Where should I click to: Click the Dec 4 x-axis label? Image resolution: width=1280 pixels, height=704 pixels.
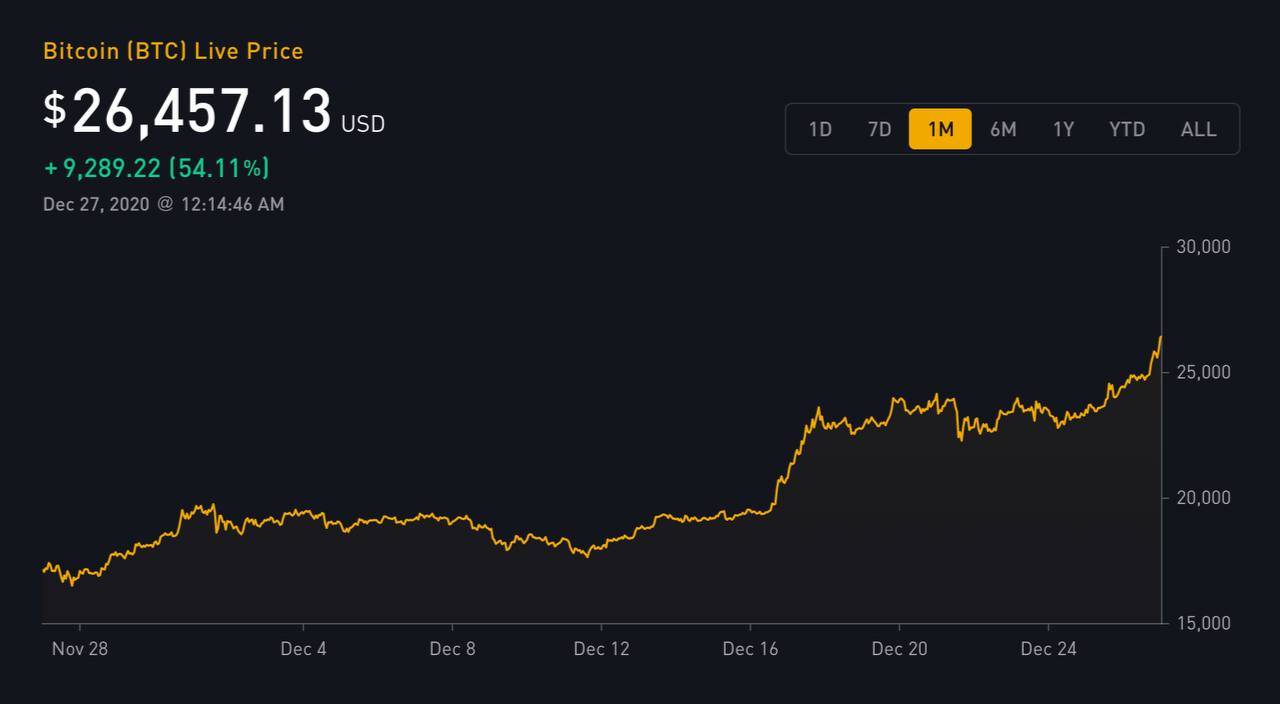coord(303,648)
